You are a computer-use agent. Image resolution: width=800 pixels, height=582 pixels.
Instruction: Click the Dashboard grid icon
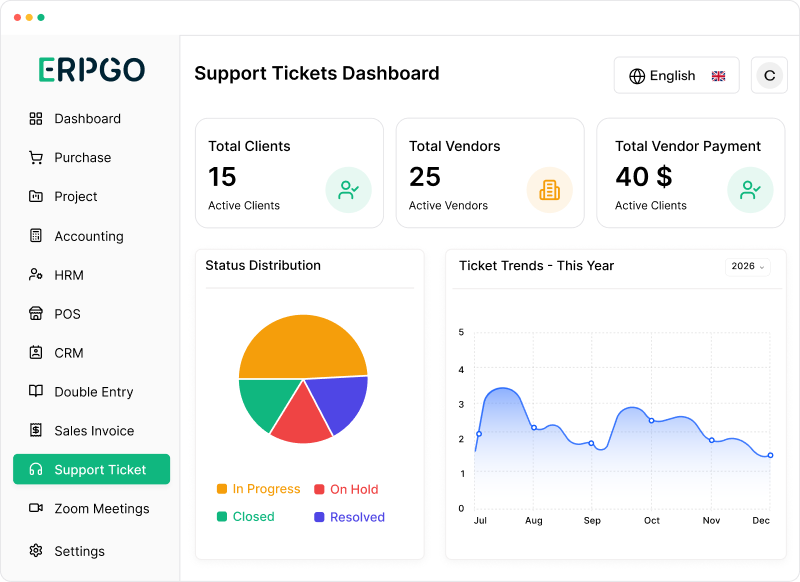click(x=36, y=119)
